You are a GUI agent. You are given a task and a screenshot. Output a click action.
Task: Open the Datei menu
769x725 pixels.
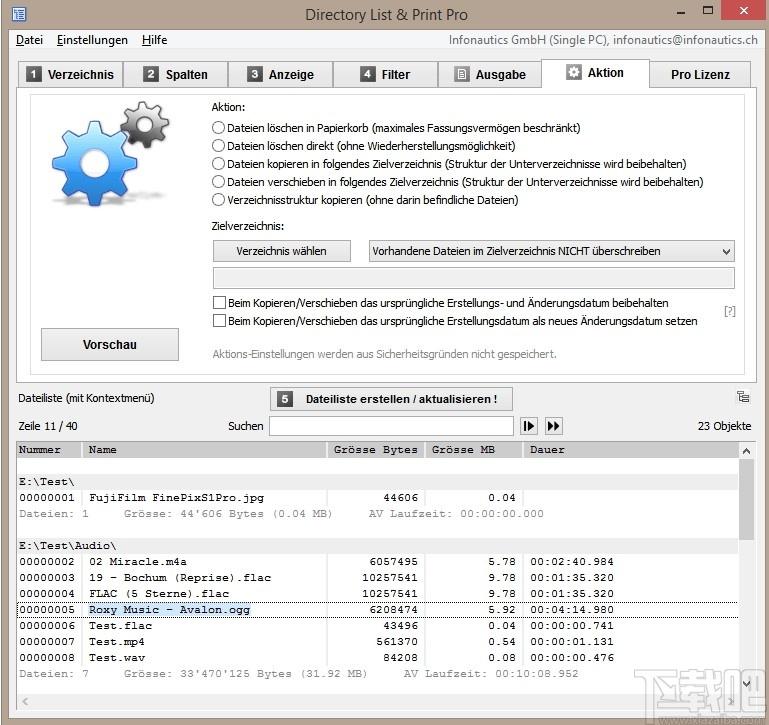coord(29,40)
